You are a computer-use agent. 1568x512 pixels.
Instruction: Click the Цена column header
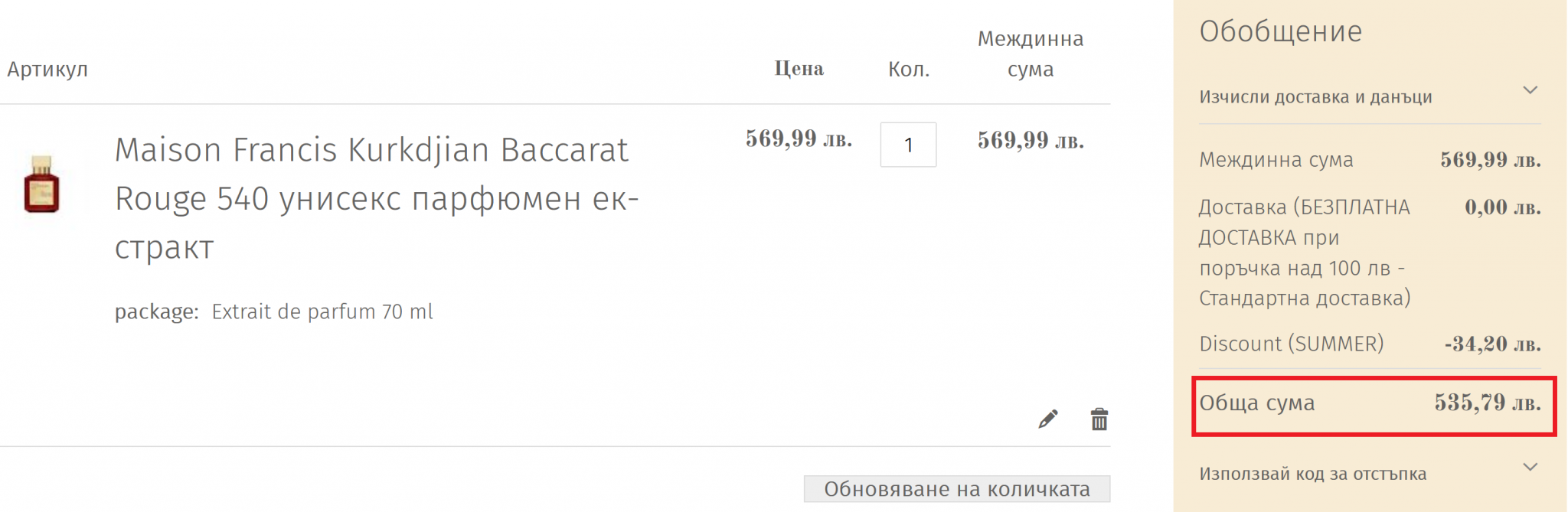point(799,69)
